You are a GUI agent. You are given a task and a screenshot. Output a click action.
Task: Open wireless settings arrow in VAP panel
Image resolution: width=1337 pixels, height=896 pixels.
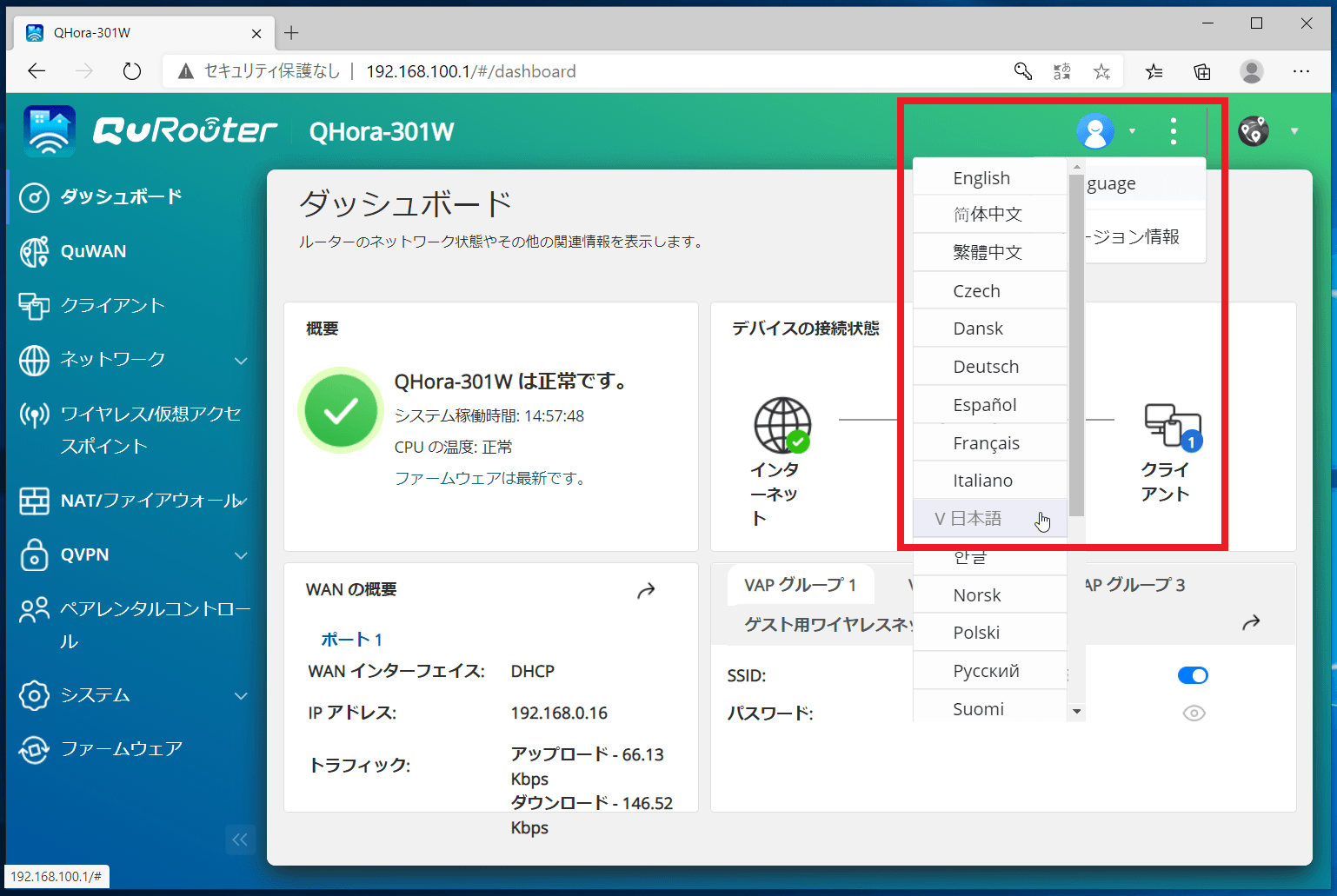click(x=1251, y=622)
